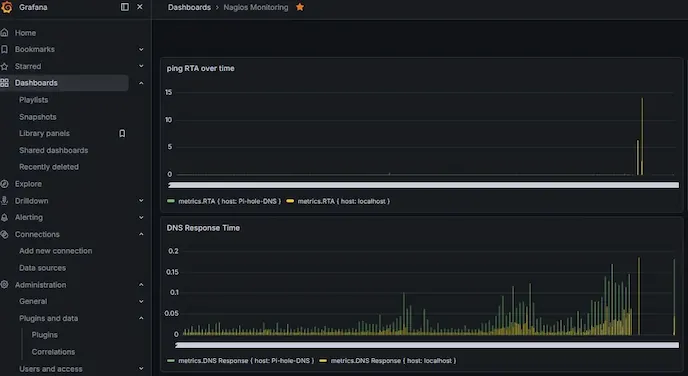Click yellow swatch for RTA localhost series

pos(290,201)
